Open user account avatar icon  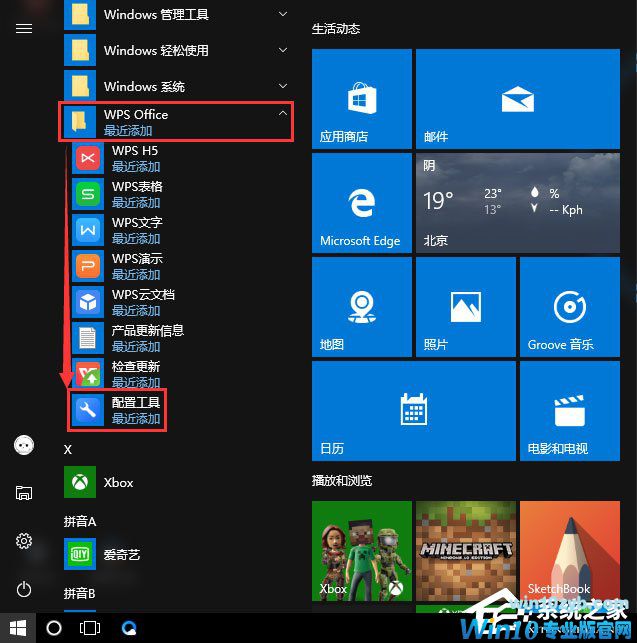click(24, 445)
